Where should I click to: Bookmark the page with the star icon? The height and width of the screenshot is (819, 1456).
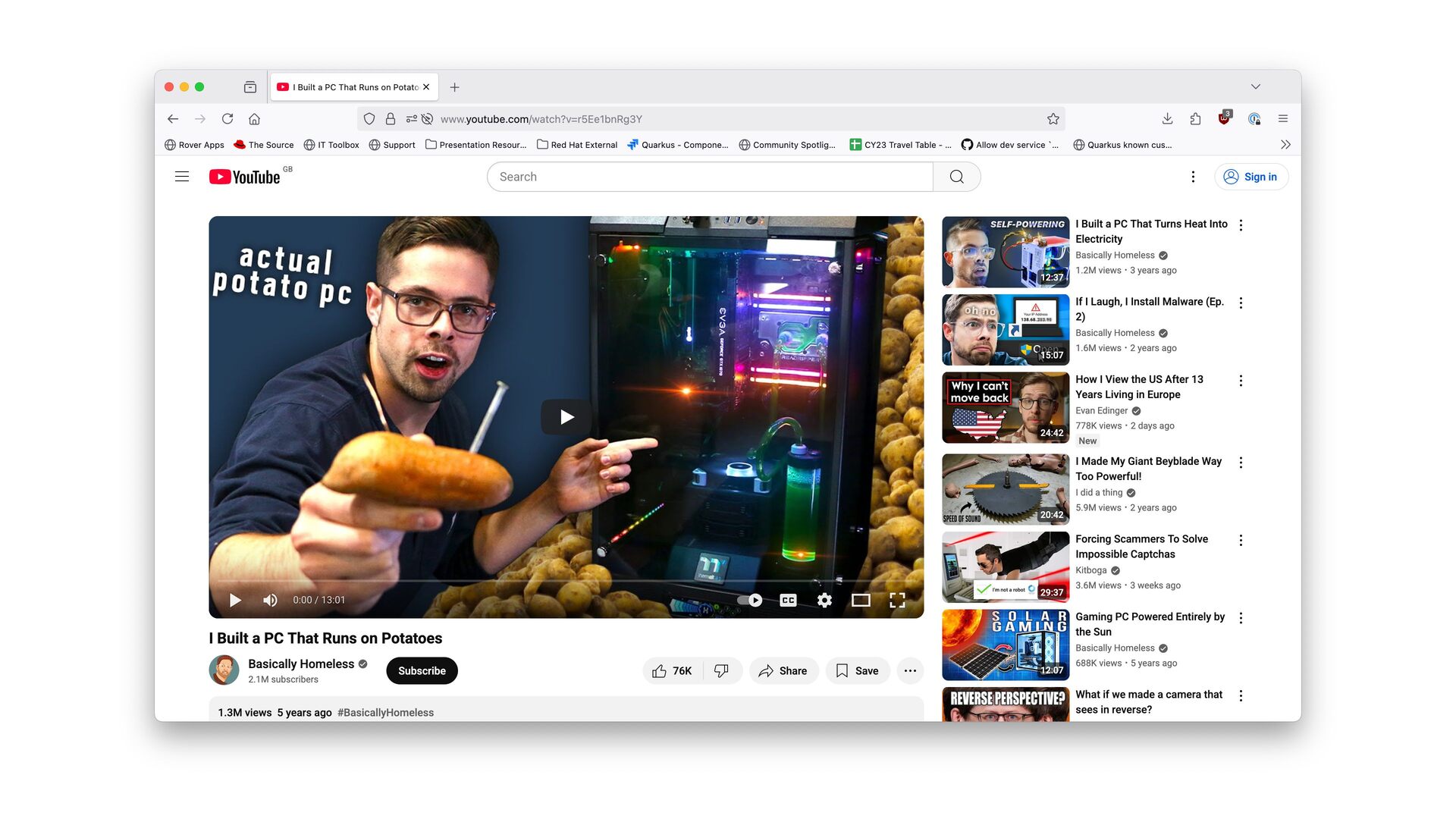coord(1053,119)
